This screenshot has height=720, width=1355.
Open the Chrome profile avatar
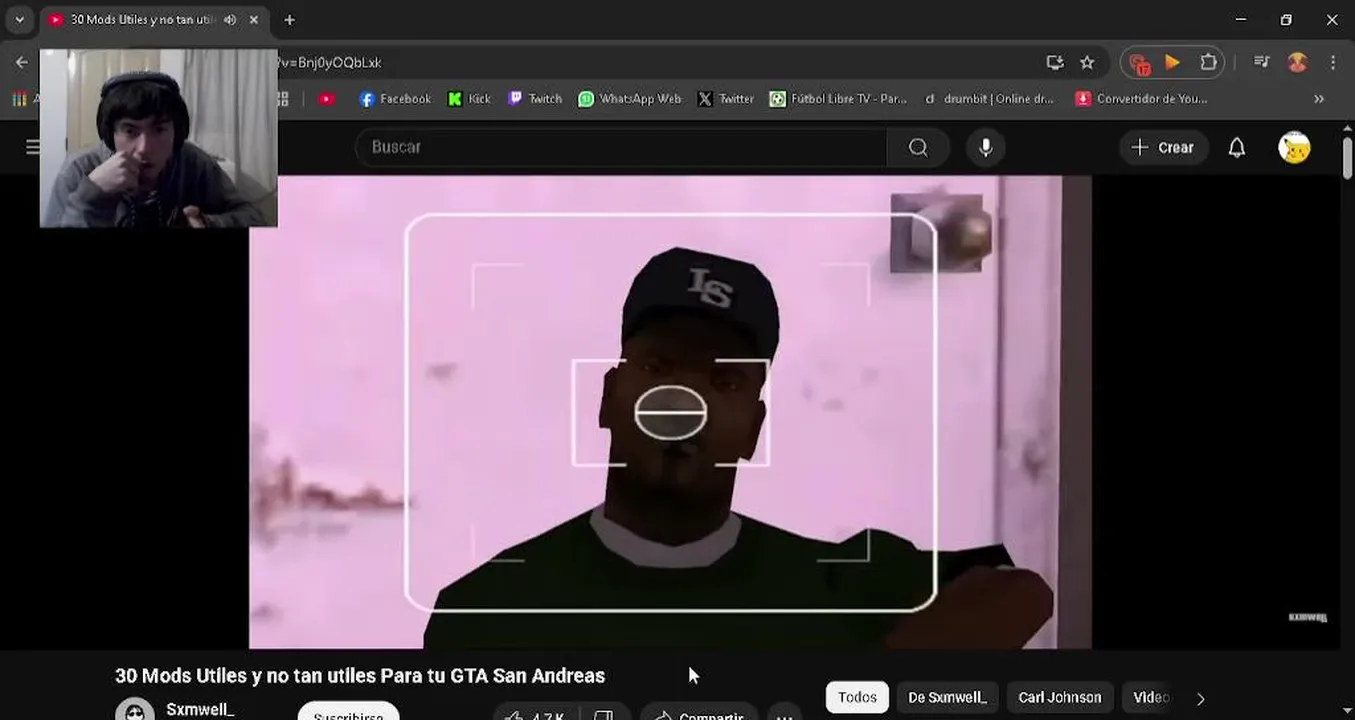pyautogui.click(x=1298, y=62)
